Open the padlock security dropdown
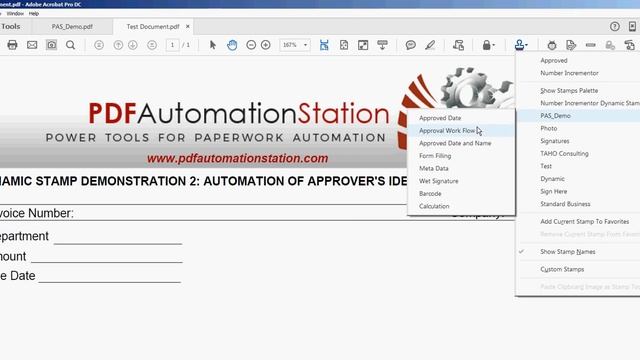640x360 pixels. tap(488, 45)
